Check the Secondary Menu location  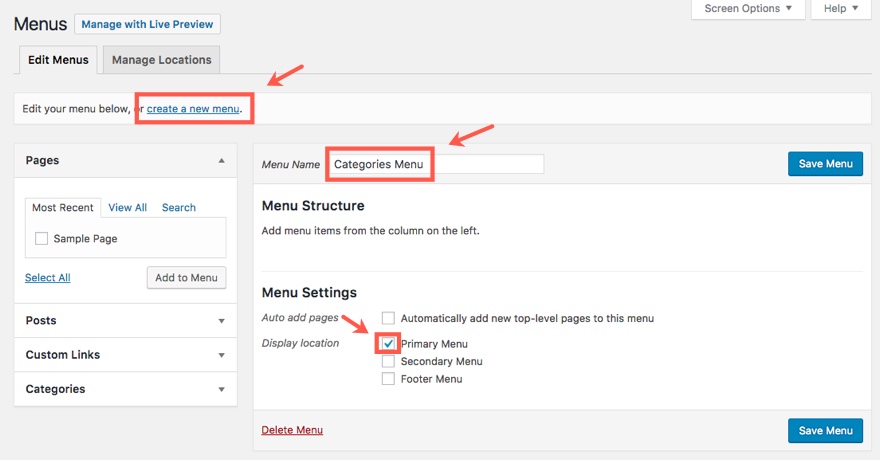(388, 361)
